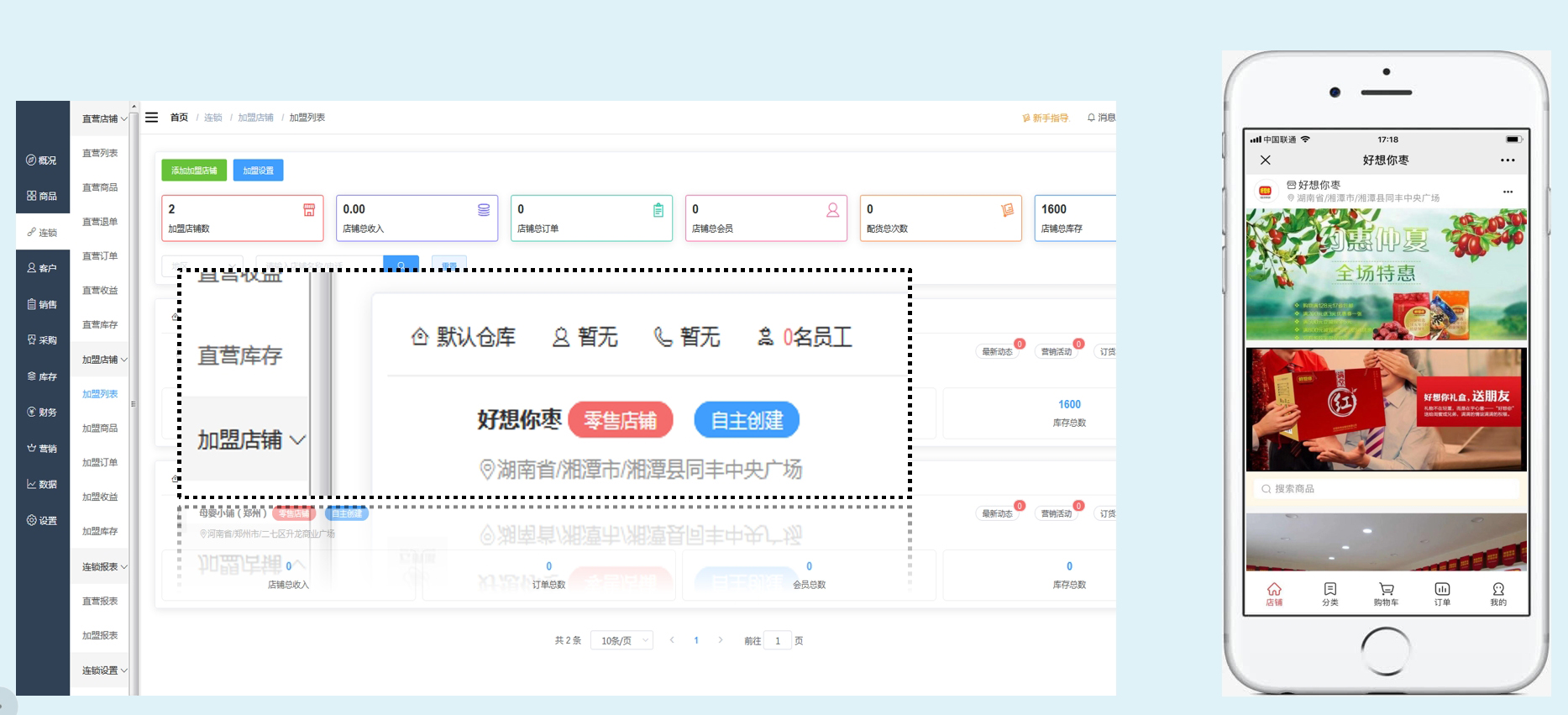The image size is (1568, 715).
Task: Tap the 订单 orders tab on phone
Action: [x=1442, y=594]
